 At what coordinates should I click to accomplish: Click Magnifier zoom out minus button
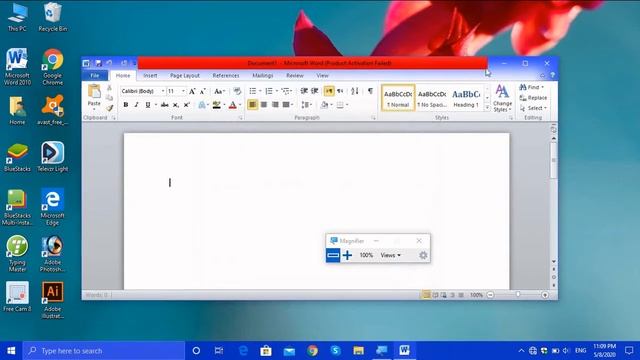pos(333,256)
